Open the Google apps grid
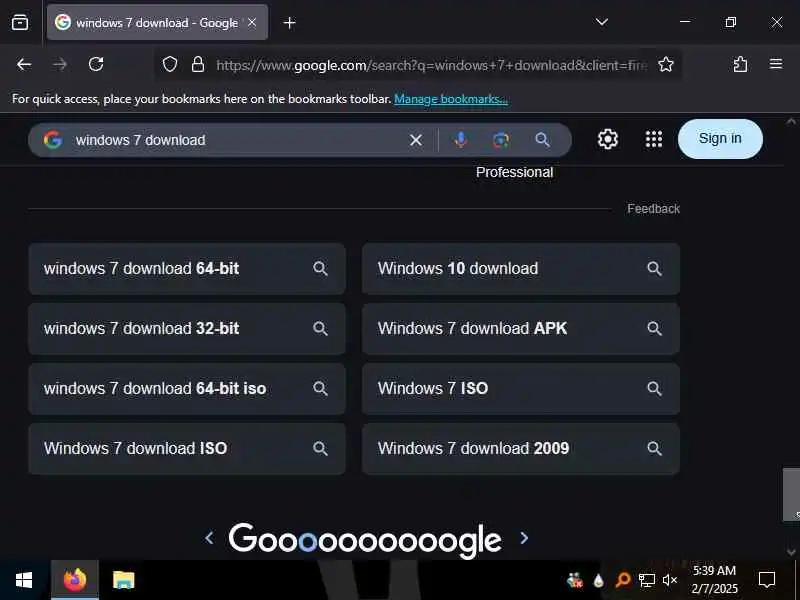Image resolution: width=800 pixels, height=600 pixels. pyautogui.click(x=654, y=139)
